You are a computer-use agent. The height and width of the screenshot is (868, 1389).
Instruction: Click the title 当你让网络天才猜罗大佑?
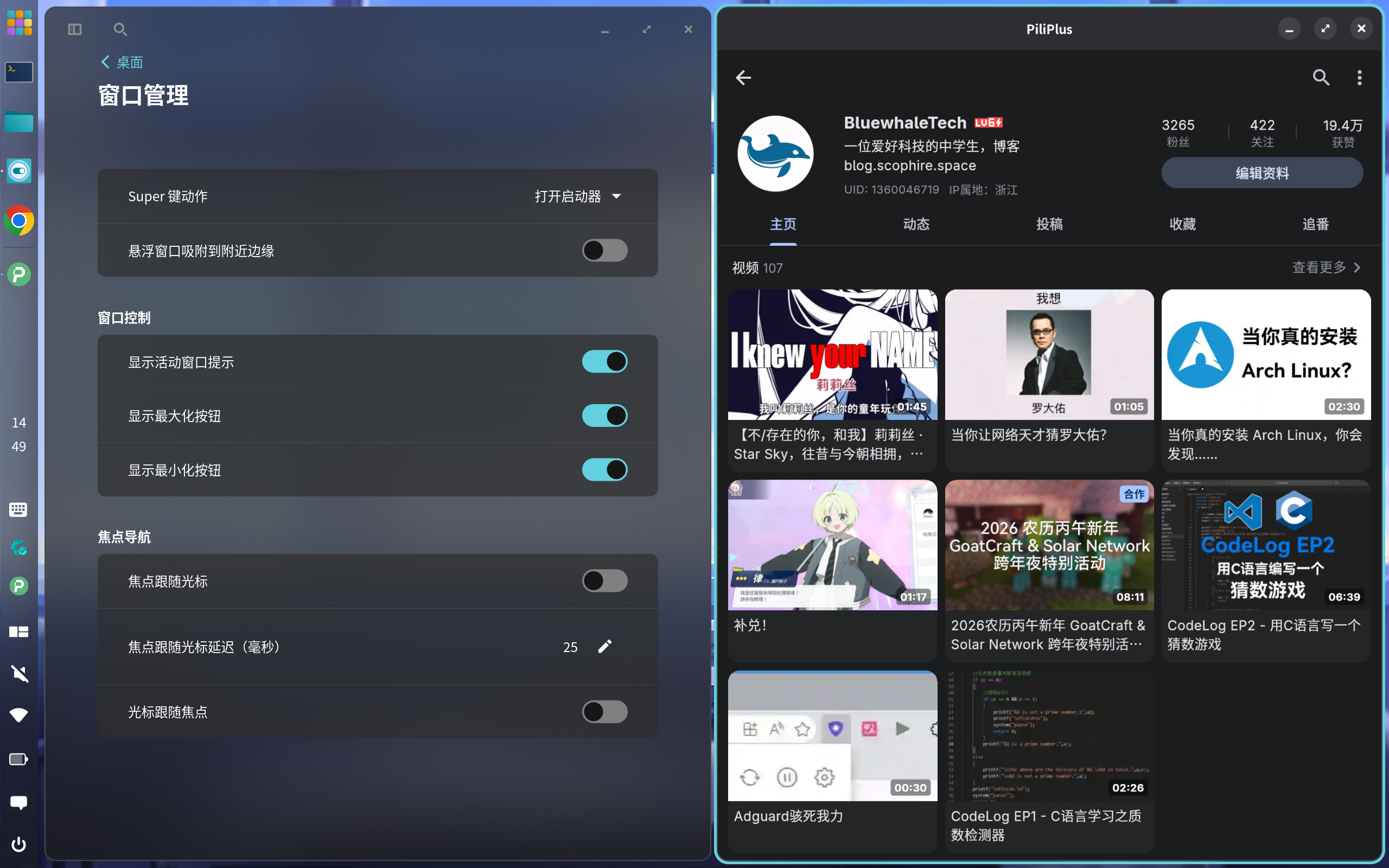point(1029,435)
